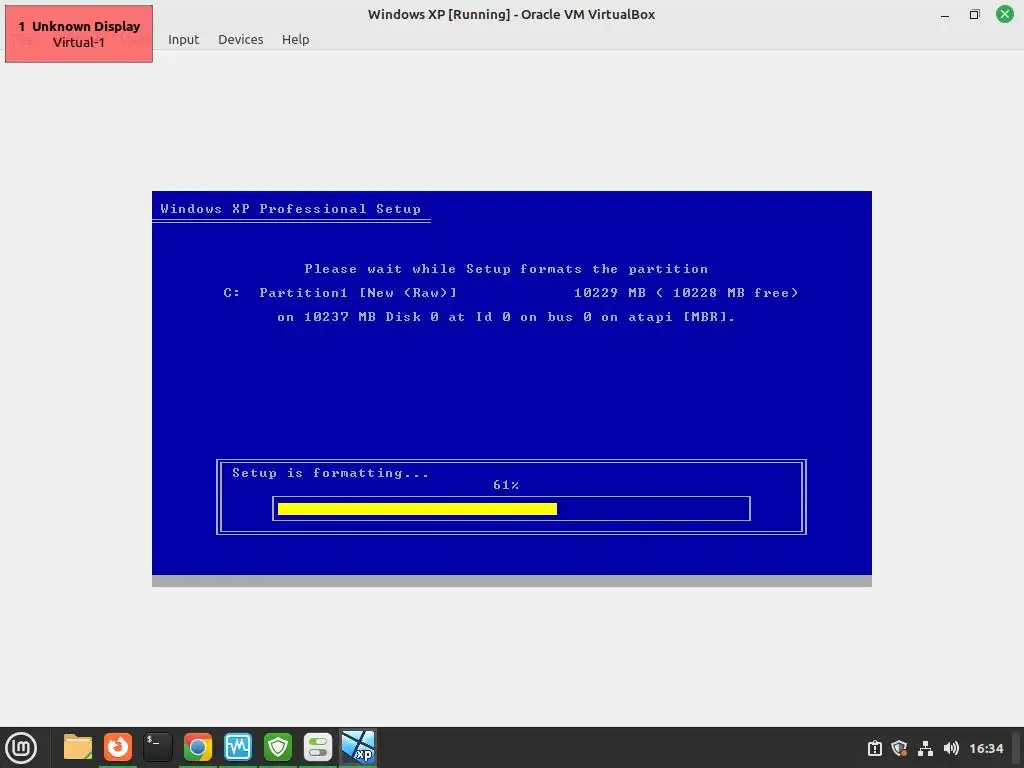The width and height of the screenshot is (1024, 768).
Task: Open the Terminal from the taskbar
Action: [157, 747]
